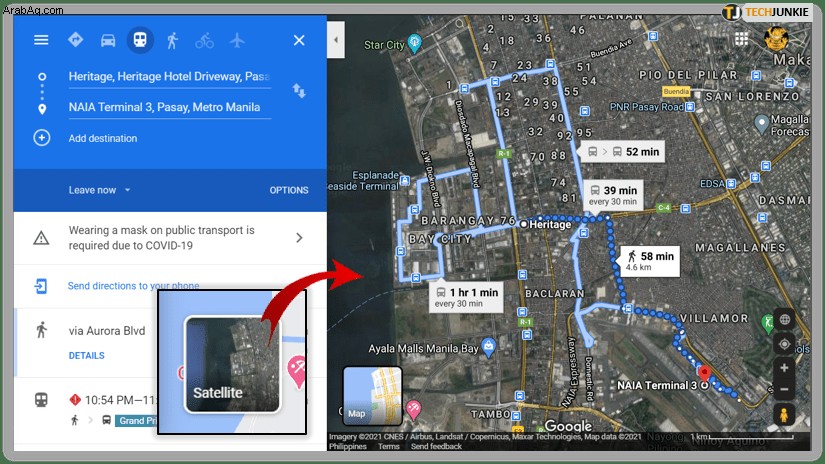Click the EDSA station icon
Screen dimensions: 825x464
731,184
